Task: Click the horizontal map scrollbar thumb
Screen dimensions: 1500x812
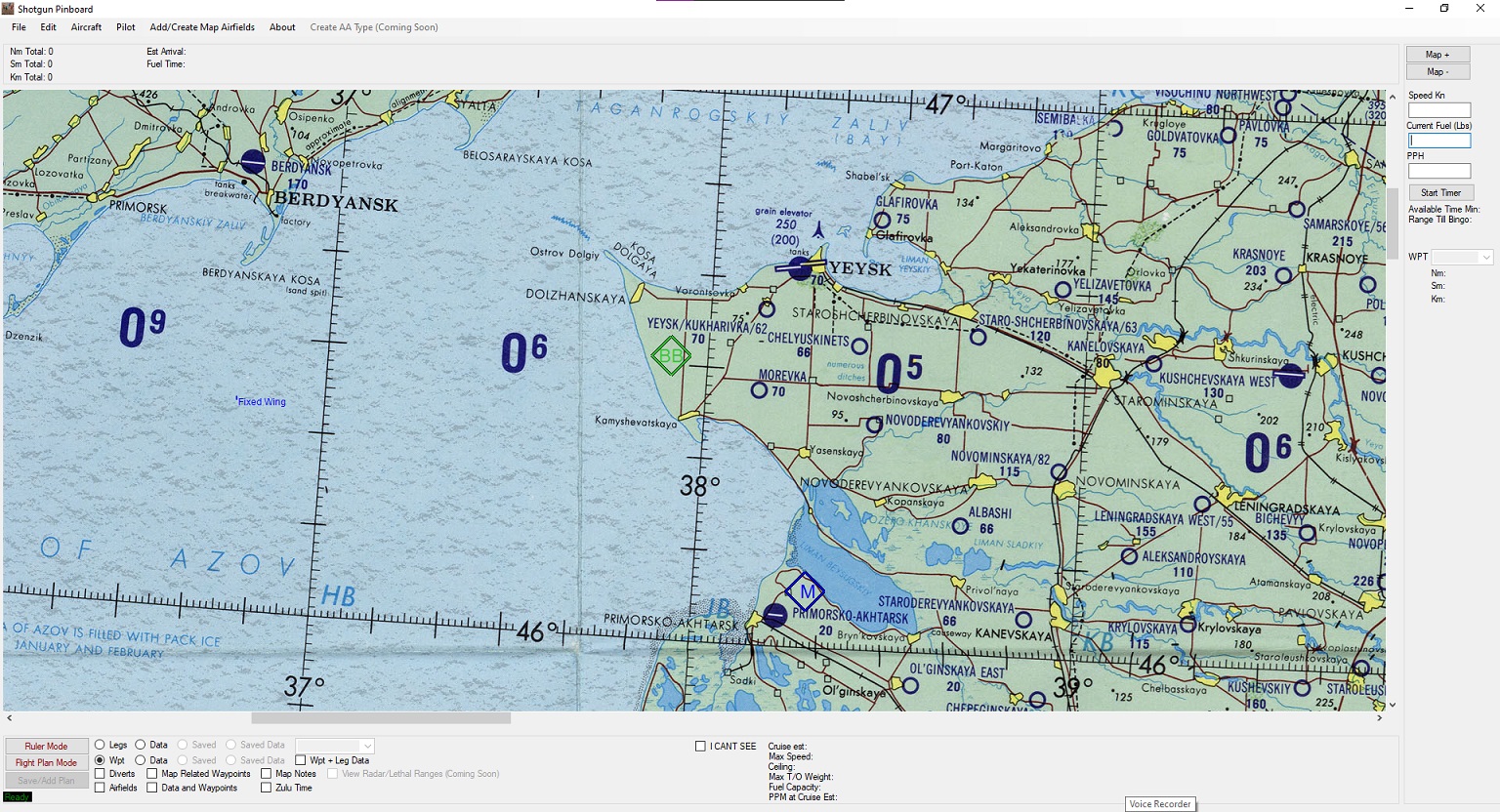Action: (x=381, y=718)
